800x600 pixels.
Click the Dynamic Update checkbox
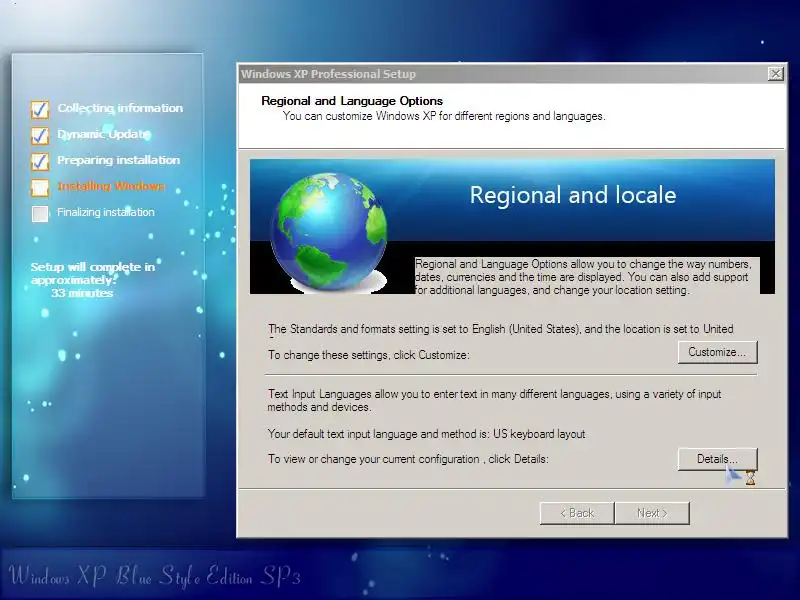(40, 135)
